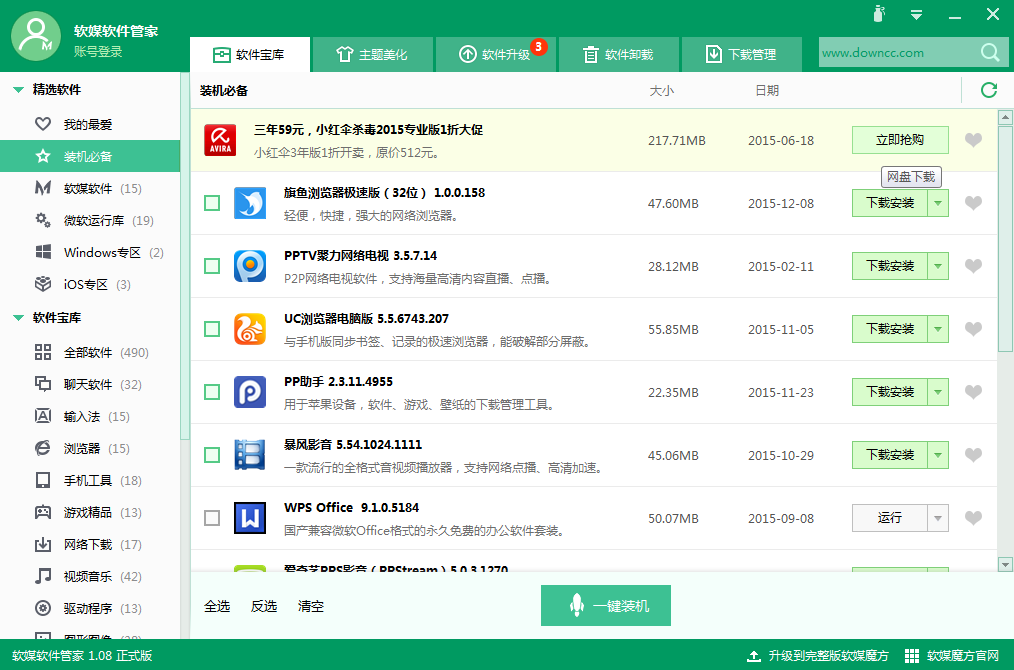The image size is (1014, 670).
Task: Open the 下载安装 dropdown for 暴风影音
Action: coord(940,455)
